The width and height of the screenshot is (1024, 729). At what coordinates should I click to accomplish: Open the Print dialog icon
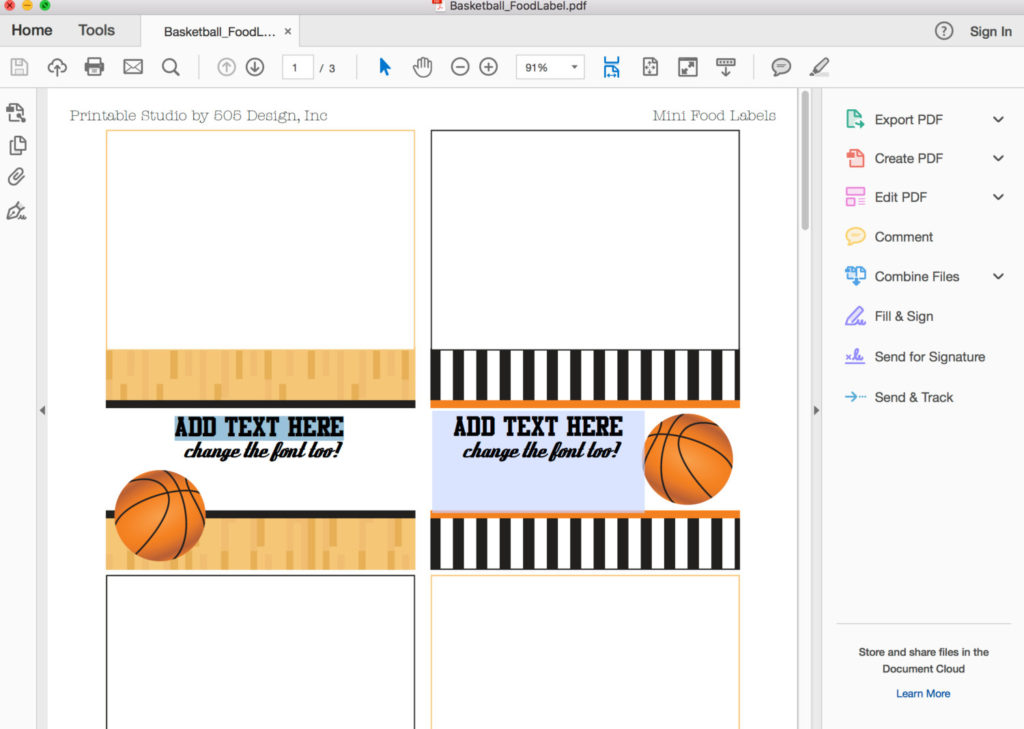pyautogui.click(x=94, y=67)
